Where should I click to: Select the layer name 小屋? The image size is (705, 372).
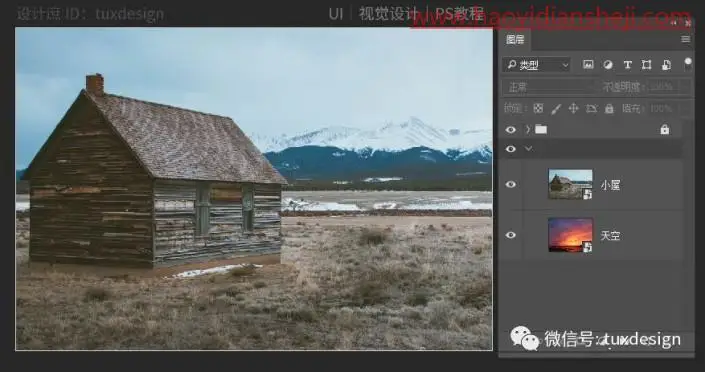[x=610, y=185]
